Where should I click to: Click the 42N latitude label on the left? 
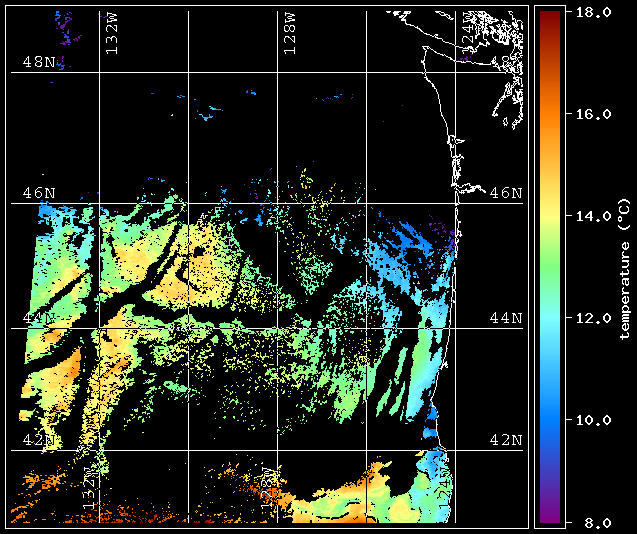click(x=39, y=439)
